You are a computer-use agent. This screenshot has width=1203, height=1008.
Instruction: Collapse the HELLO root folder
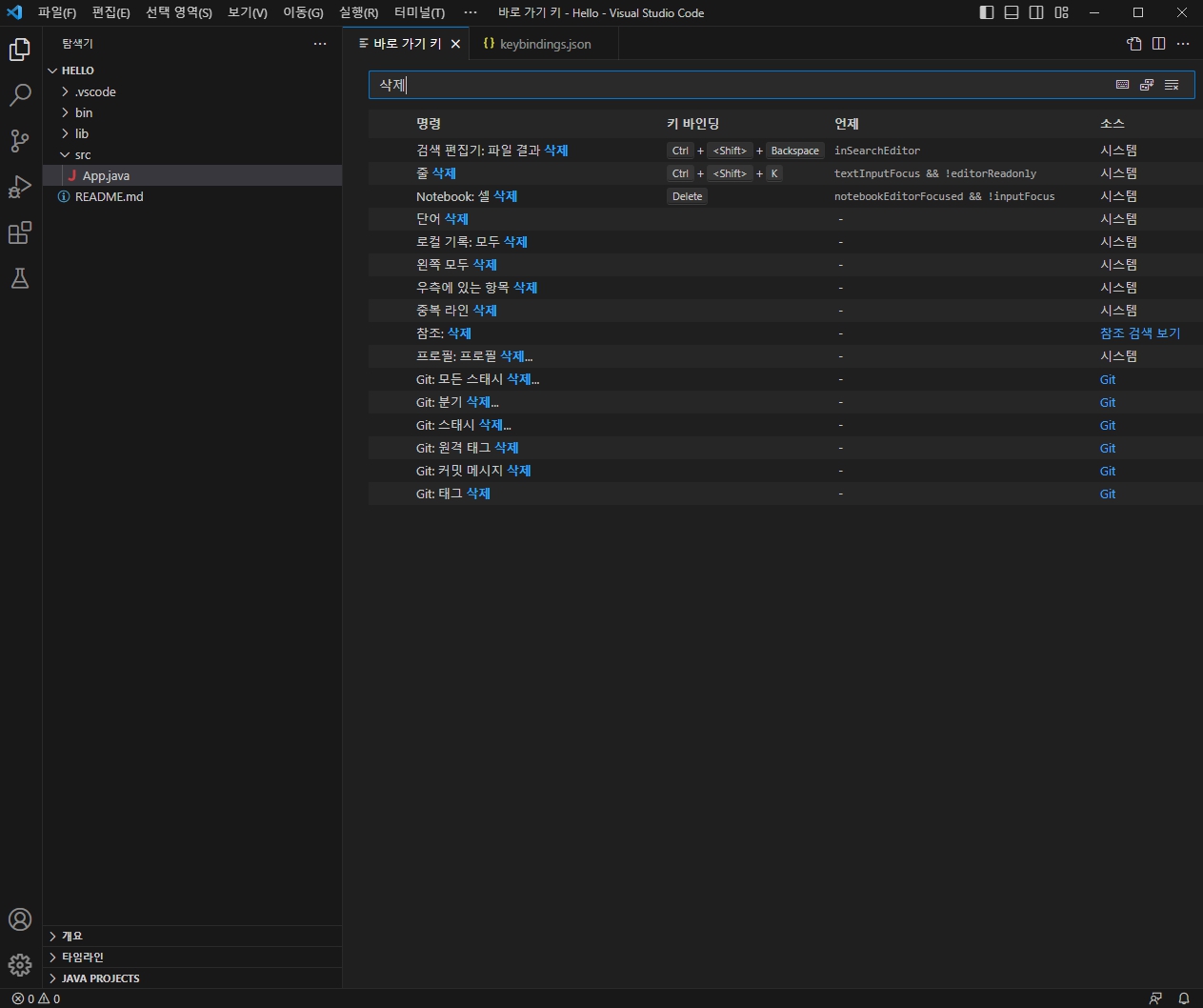click(x=194, y=71)
